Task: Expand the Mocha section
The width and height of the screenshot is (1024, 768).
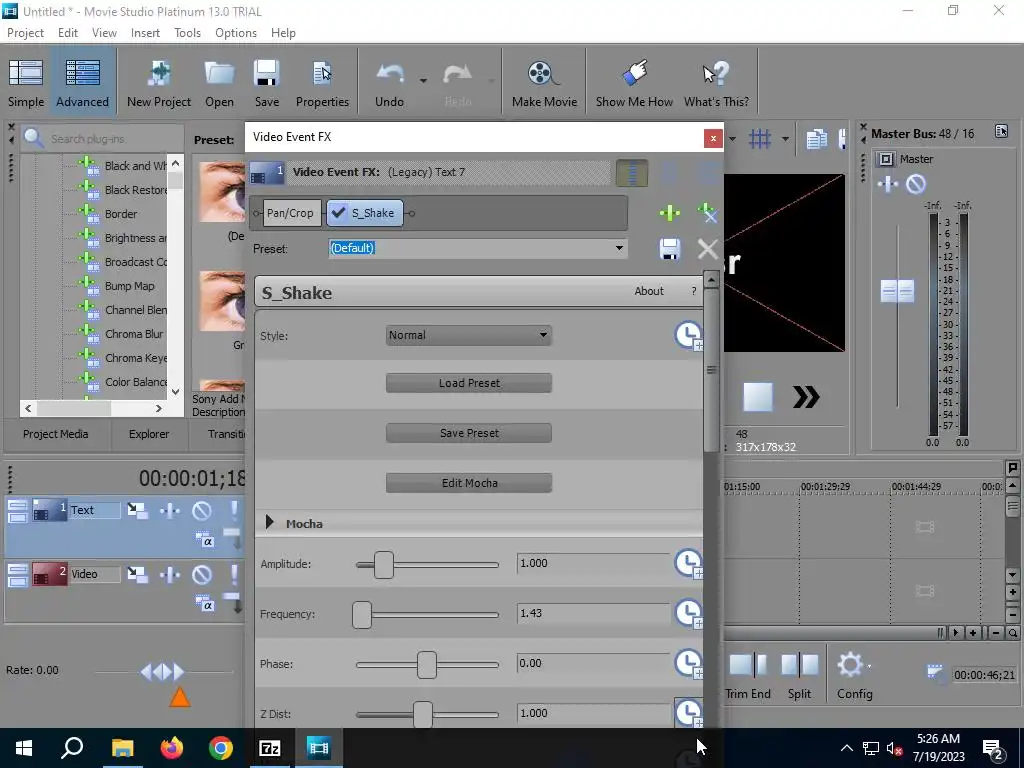Action: 269,522
